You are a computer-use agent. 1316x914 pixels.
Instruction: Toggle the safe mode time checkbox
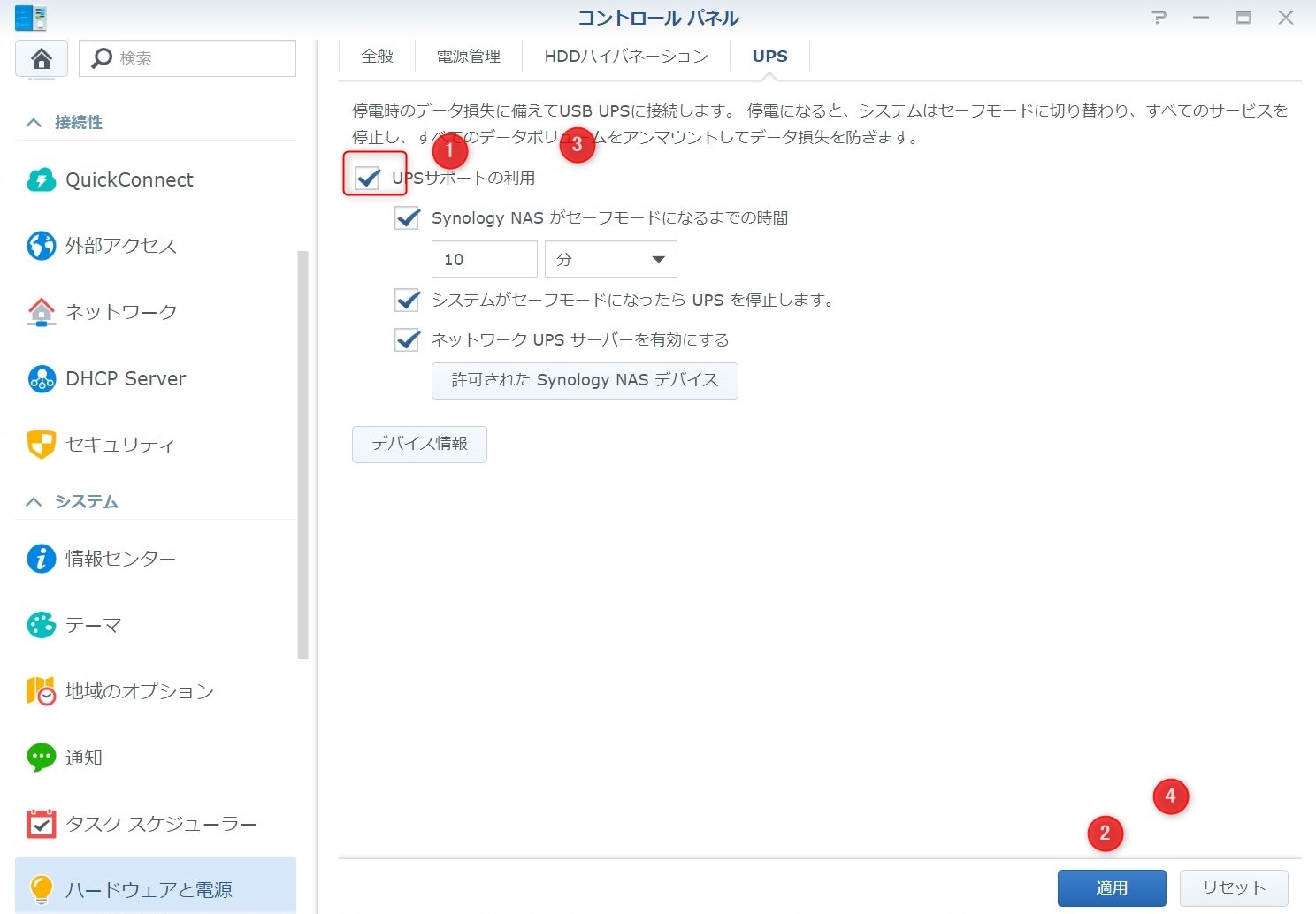coord(407,218)
